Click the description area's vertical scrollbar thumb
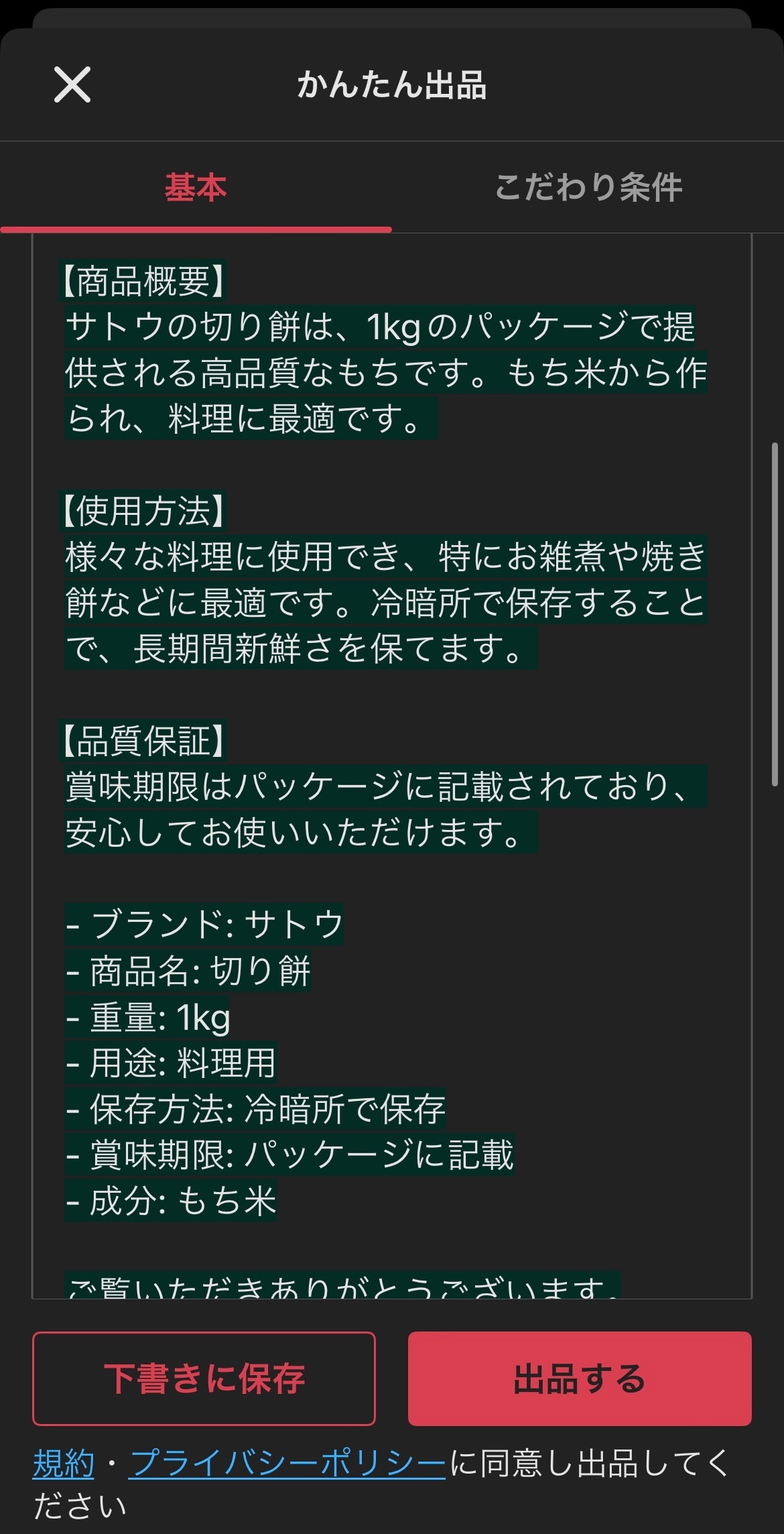This screenshot has height=1534, width=784. (x=775, y=613)
